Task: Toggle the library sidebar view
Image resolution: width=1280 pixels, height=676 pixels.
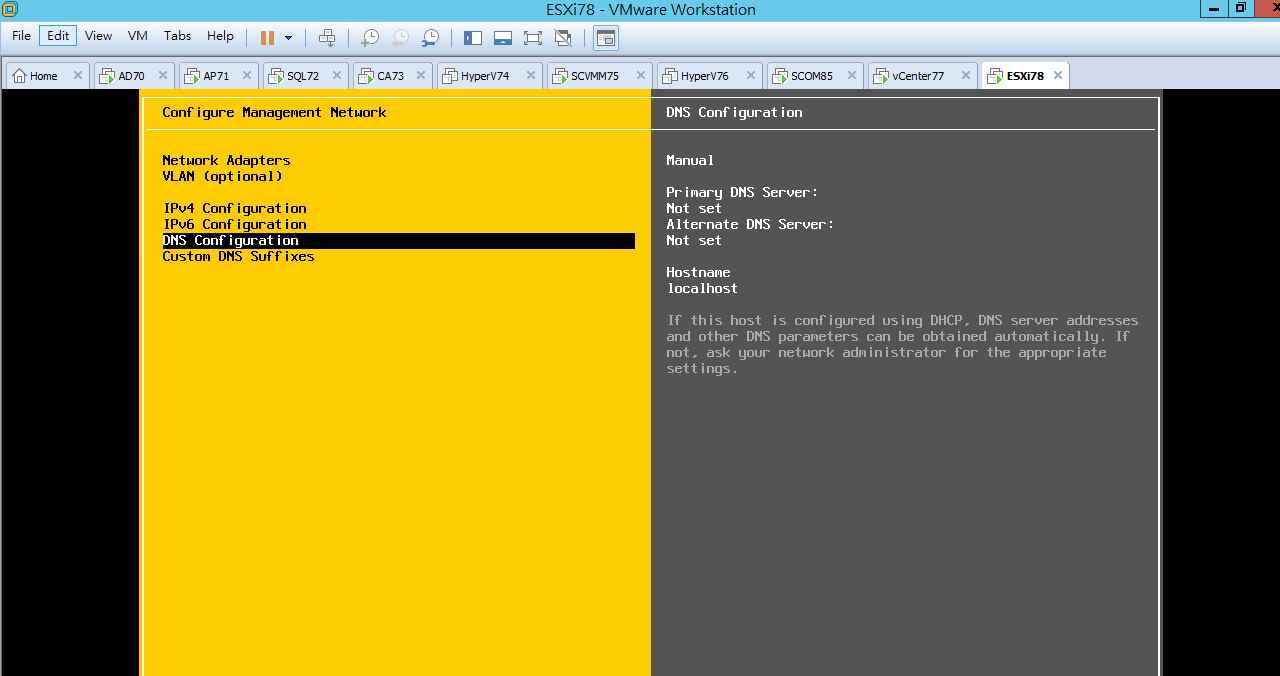Action: coord(473,38)
